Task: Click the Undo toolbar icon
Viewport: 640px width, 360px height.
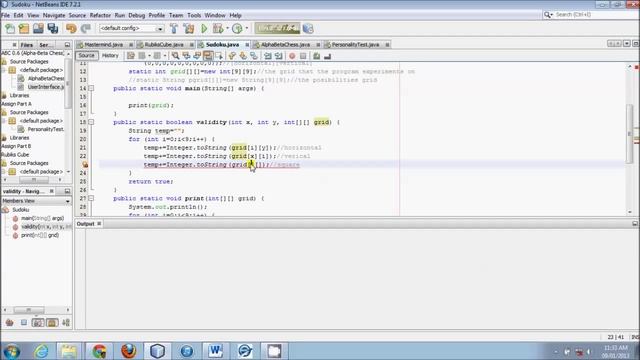Action: tap(71, 28)
